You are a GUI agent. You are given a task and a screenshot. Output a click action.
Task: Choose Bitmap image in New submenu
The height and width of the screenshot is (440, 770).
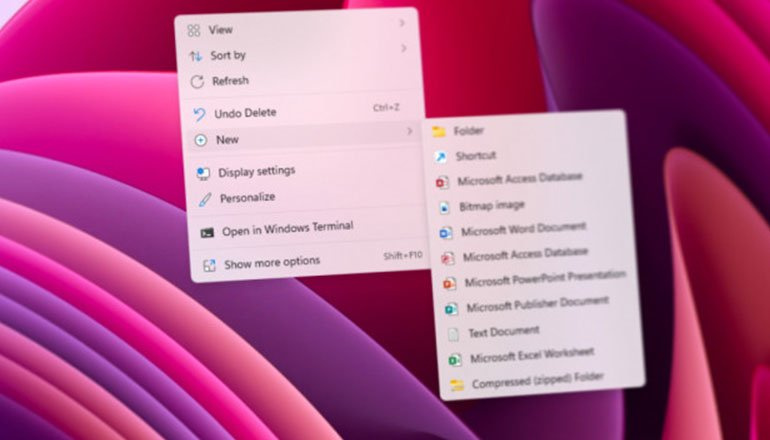[531, 205]
